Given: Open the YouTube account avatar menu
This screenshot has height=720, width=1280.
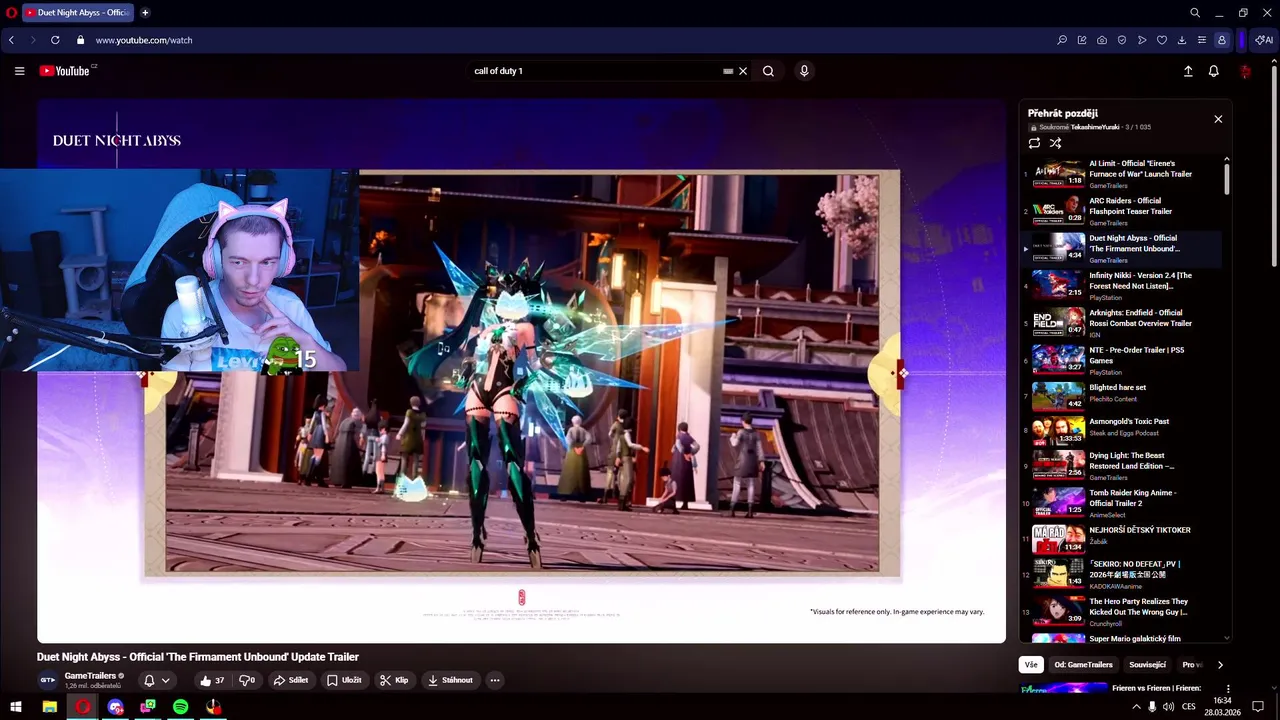Looking at the screenshot, I should click(1245, 71).
